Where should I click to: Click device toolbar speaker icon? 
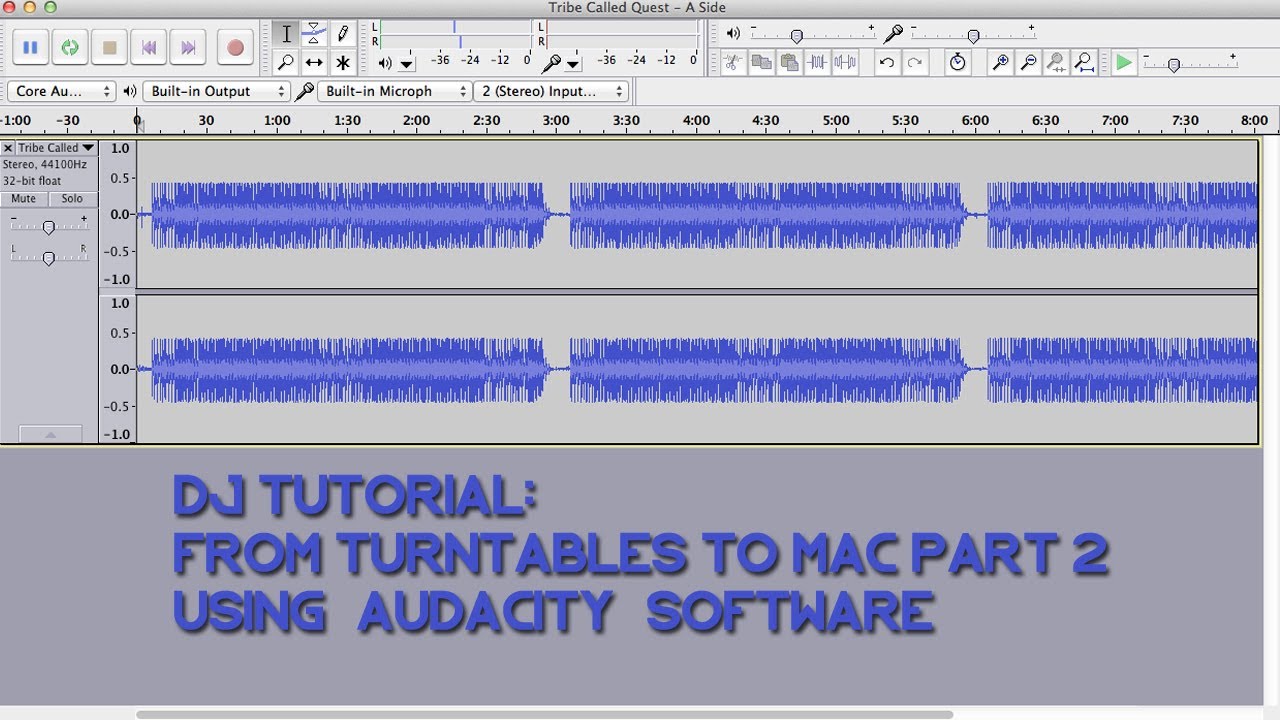(x=130, y=91)
